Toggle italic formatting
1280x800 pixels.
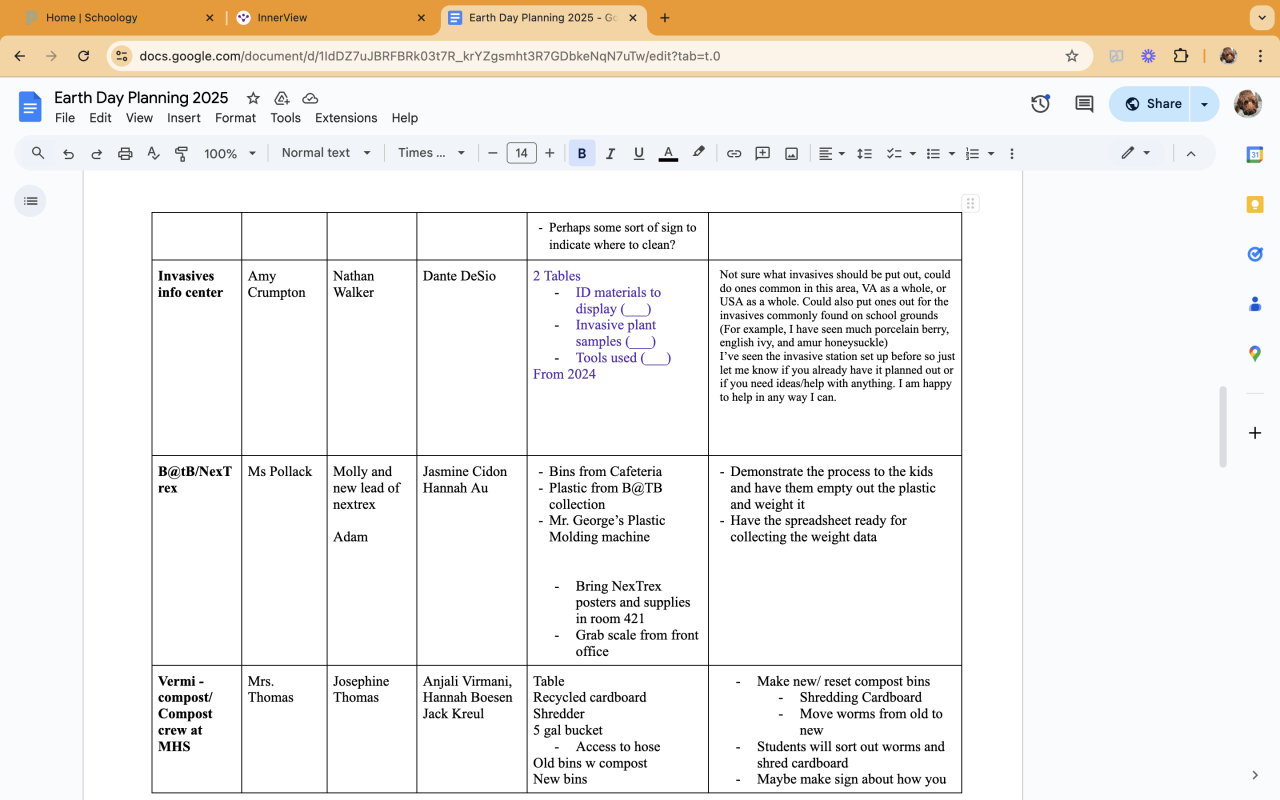tap(610, 153)
